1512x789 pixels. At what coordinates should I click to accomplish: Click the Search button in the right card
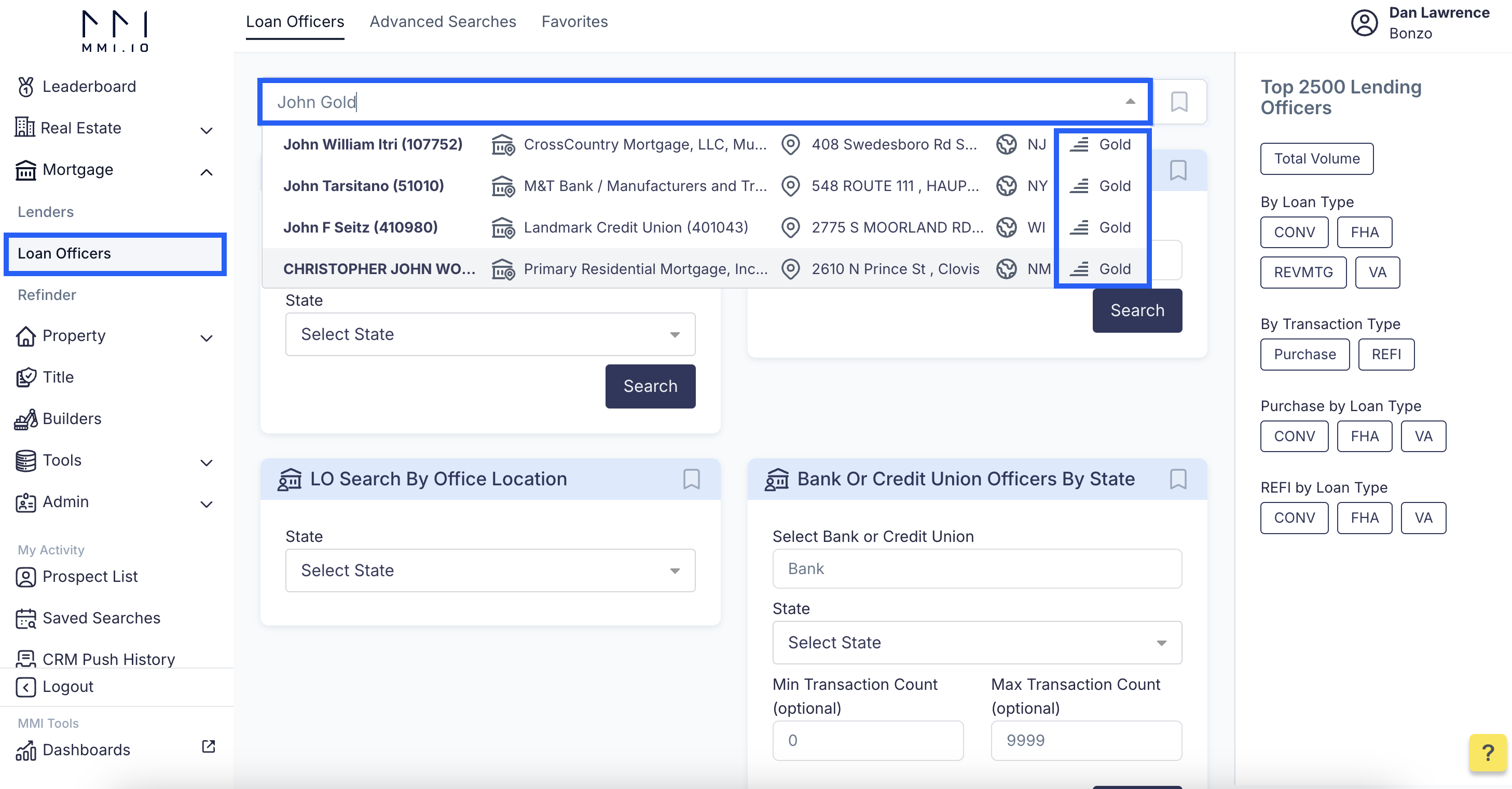click(x=1137, y=310)
